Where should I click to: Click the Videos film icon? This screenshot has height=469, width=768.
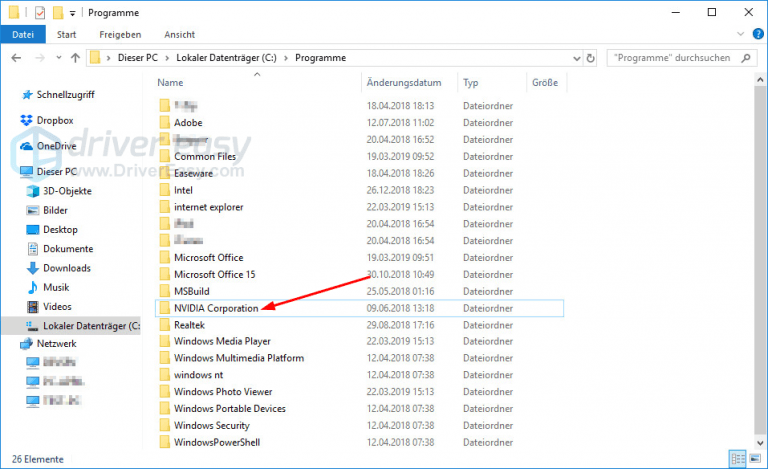click(x=33, y=306)
